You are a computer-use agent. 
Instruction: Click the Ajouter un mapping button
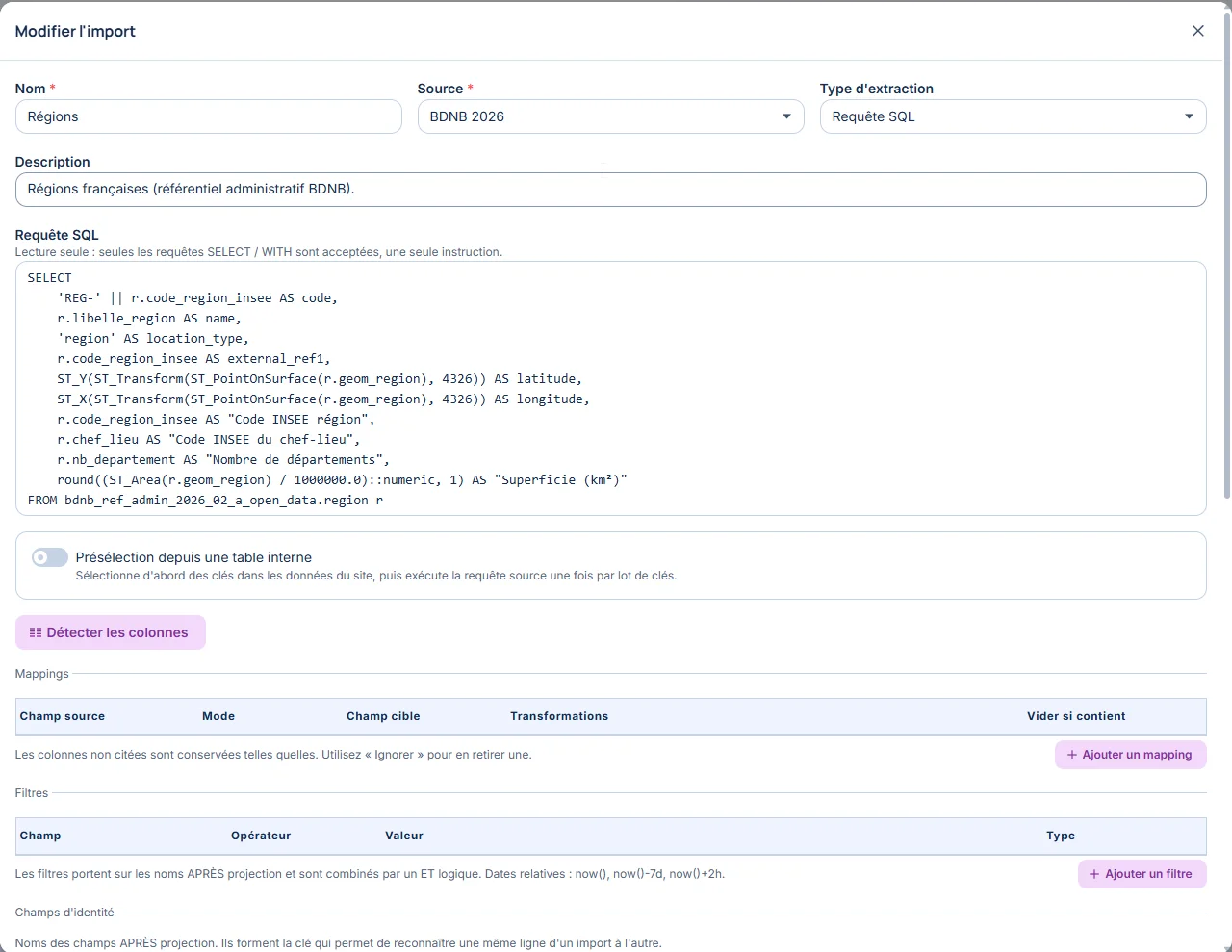pos(1130,755)
